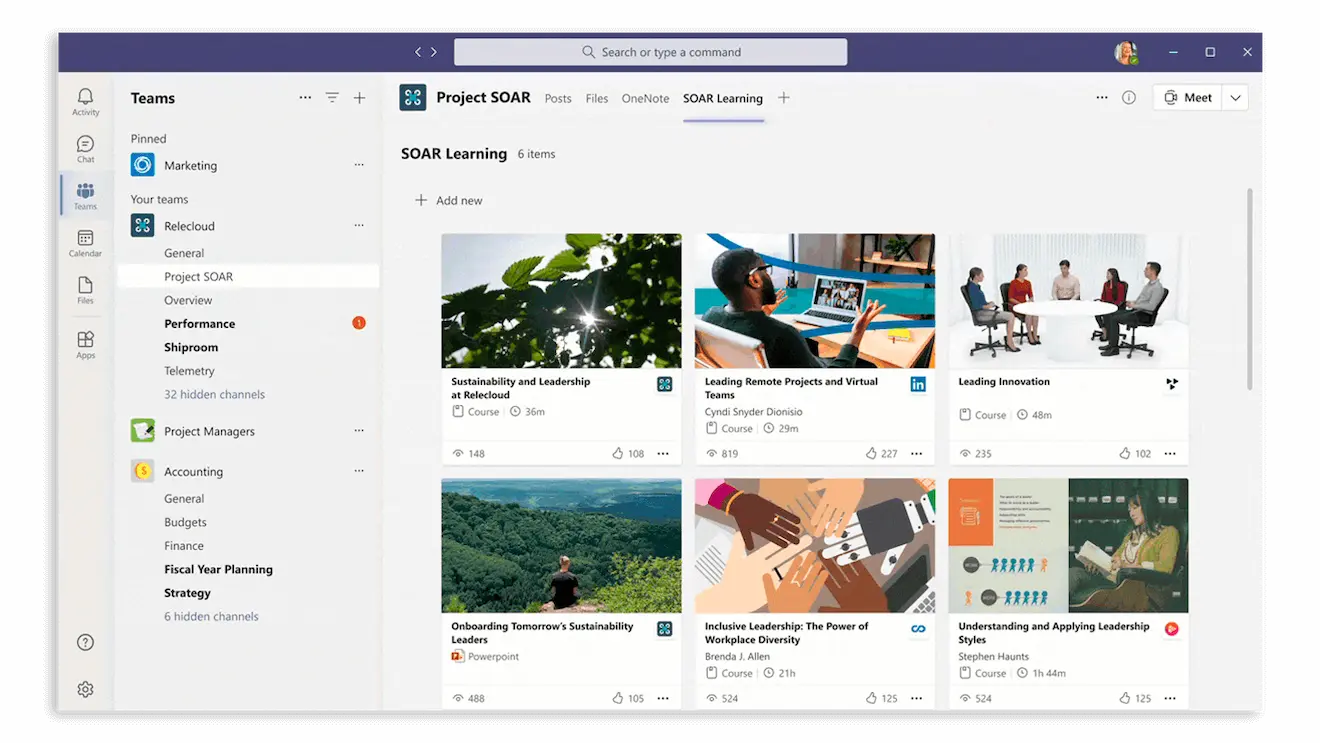Click the plus icon to join or create team

tap(360, 98)
